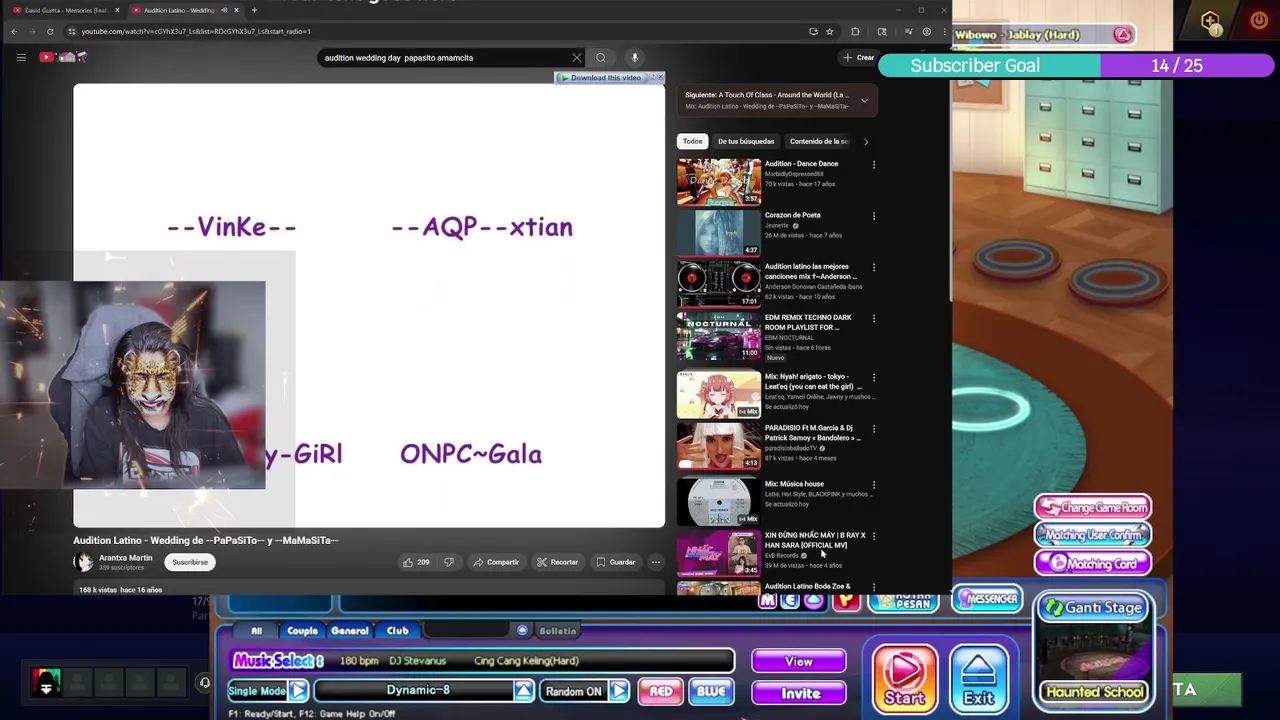Start voice search with microphone icon
This screenshot has width=1280, height=720.
634,58
